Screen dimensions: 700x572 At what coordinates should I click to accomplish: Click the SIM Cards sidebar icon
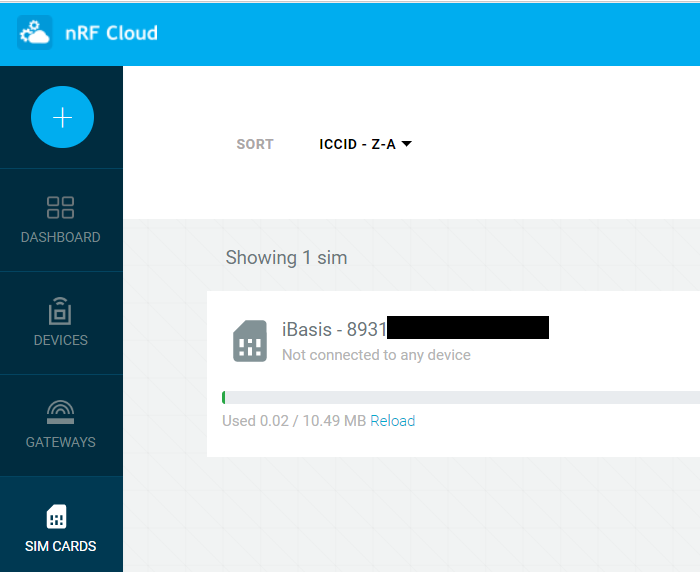pyautogui.click(x=58, y=517)
